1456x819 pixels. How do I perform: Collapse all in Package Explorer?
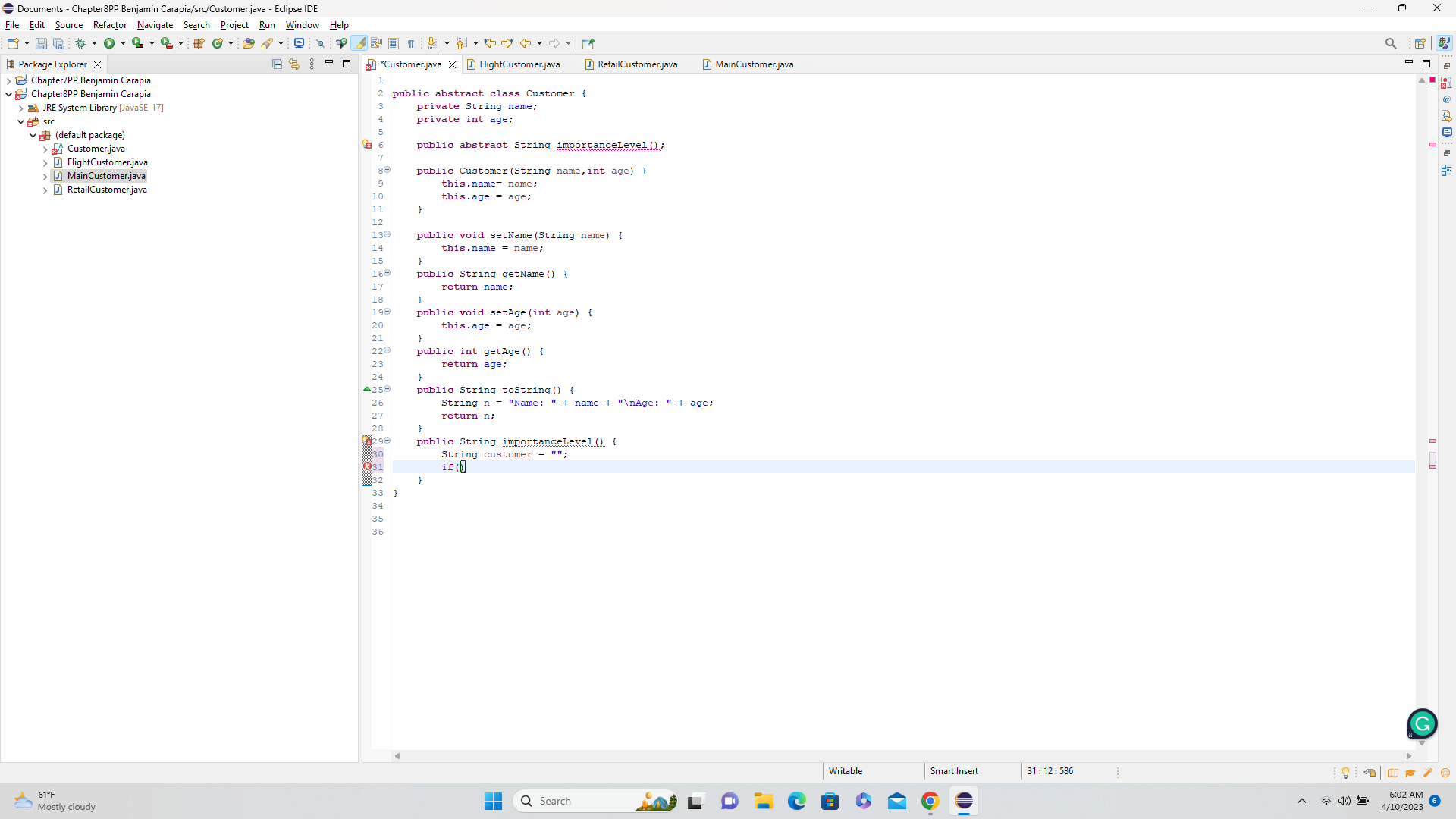pyautogui.click(x=277, y=64)
